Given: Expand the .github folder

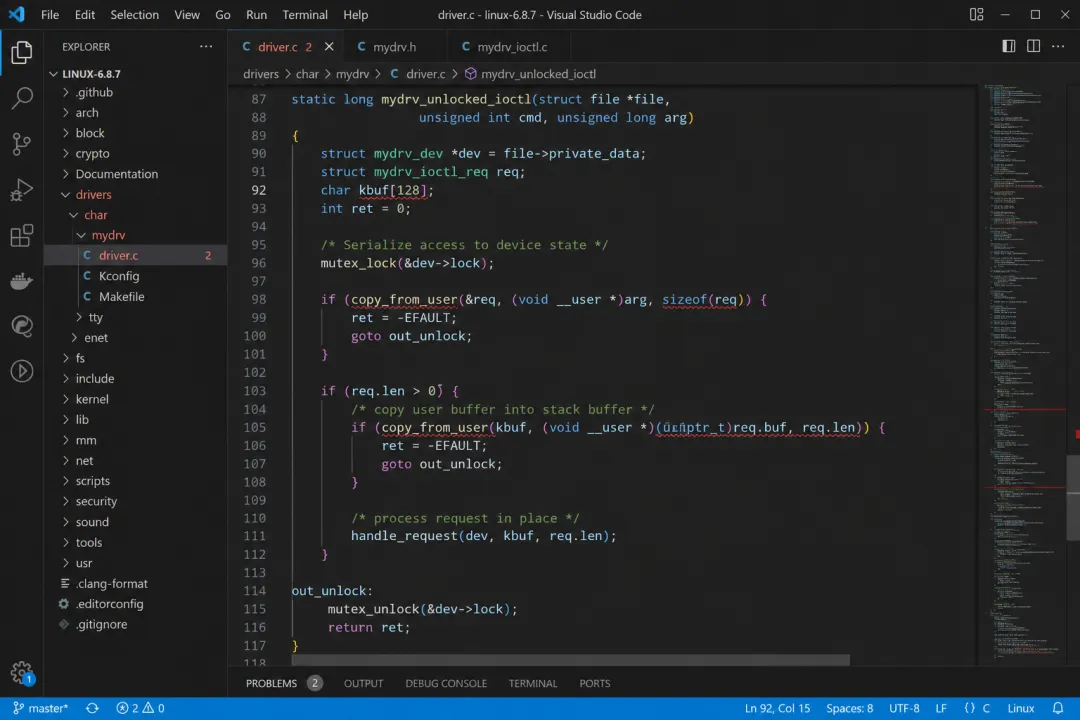Looking at the screenshot, I should pos(136,92).
